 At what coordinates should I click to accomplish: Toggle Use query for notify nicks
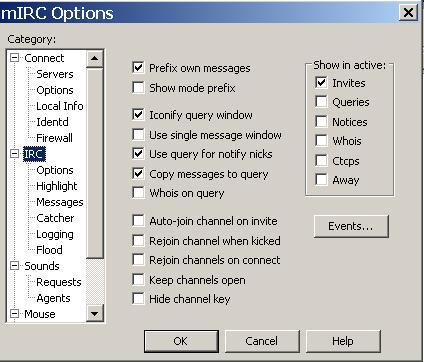138,154
